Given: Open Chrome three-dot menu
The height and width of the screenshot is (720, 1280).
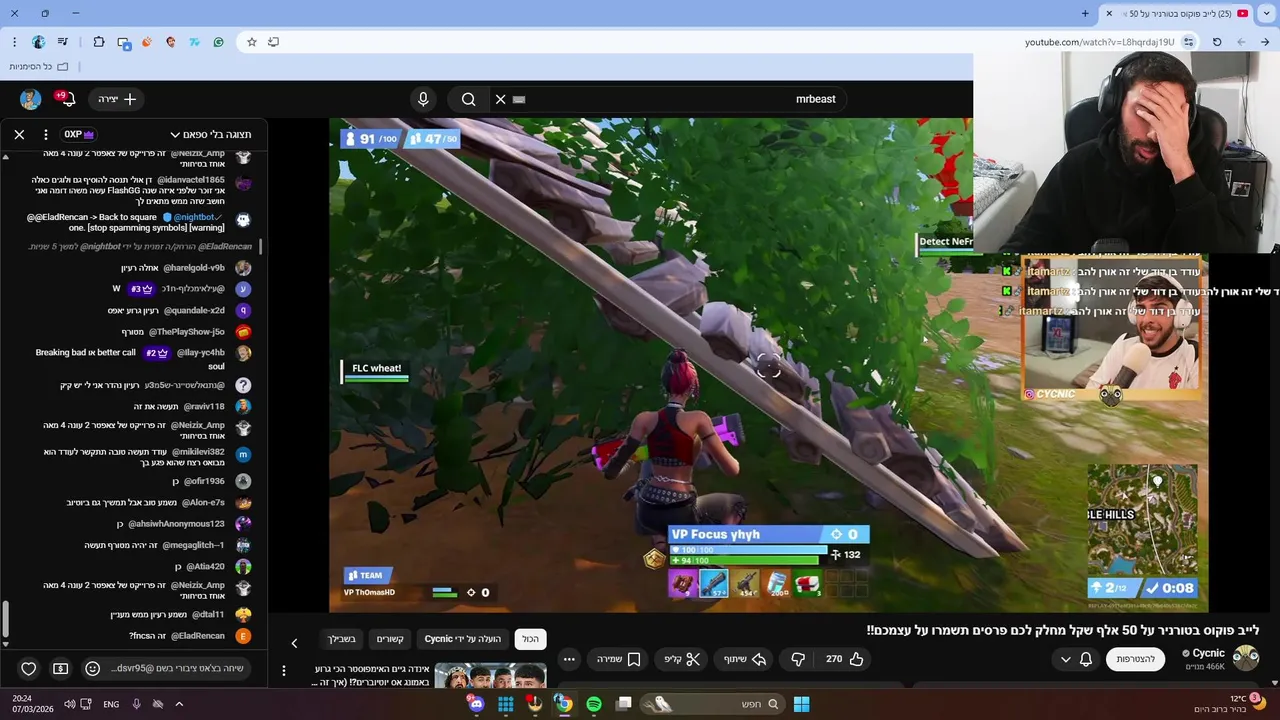Looking at the screenshot, I should [x=14, y=42].
